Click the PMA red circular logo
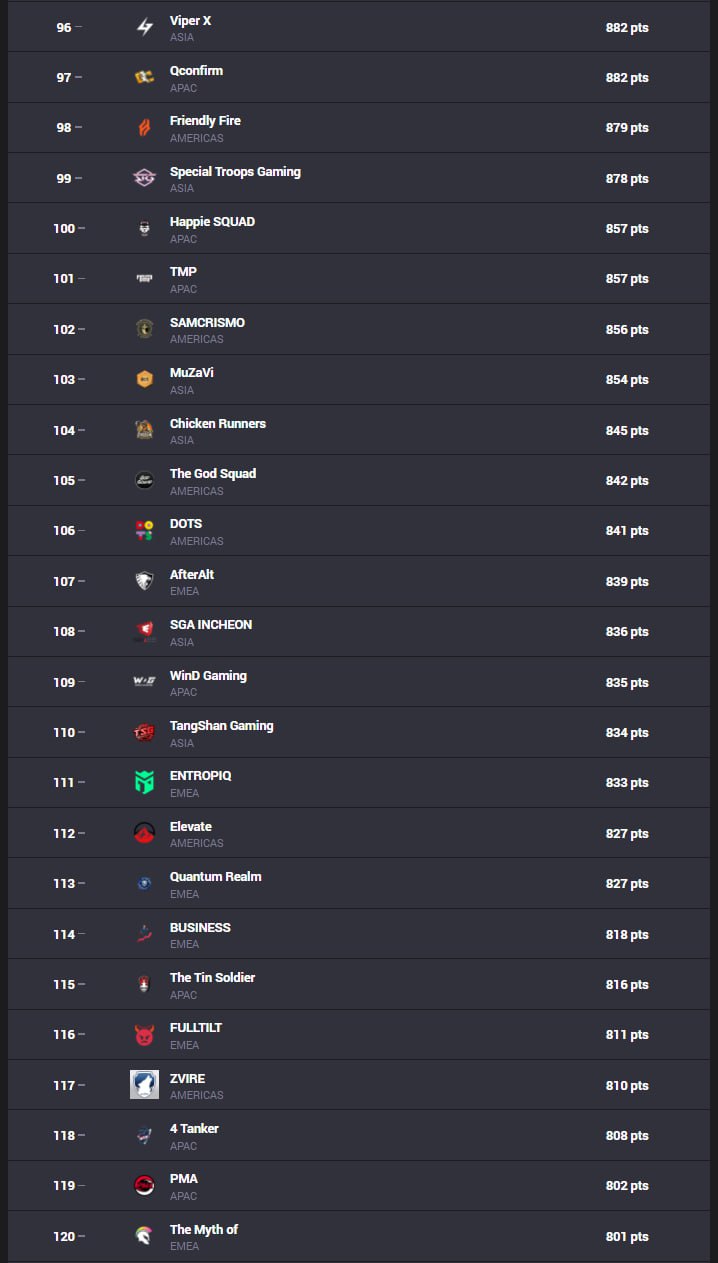The image size is (718, 1263). pyautogui.click(x=144, y=1185)
